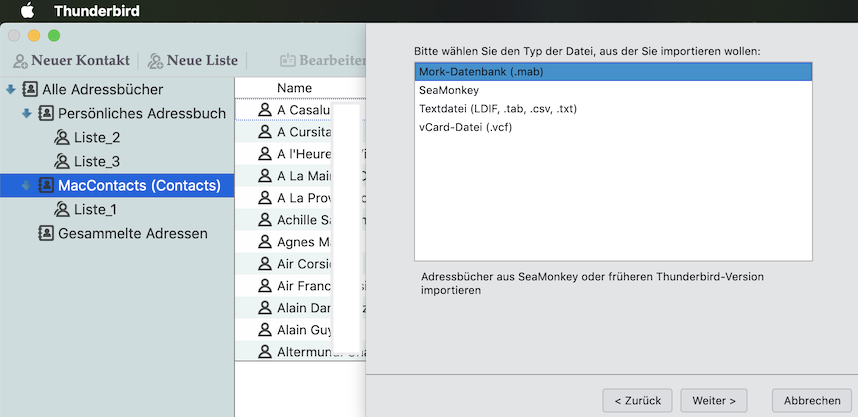The height and width of the screenshot is (417, 858).
Task: Select the vCard-Datei (.vcf) option
Action: tap(465, 127)
